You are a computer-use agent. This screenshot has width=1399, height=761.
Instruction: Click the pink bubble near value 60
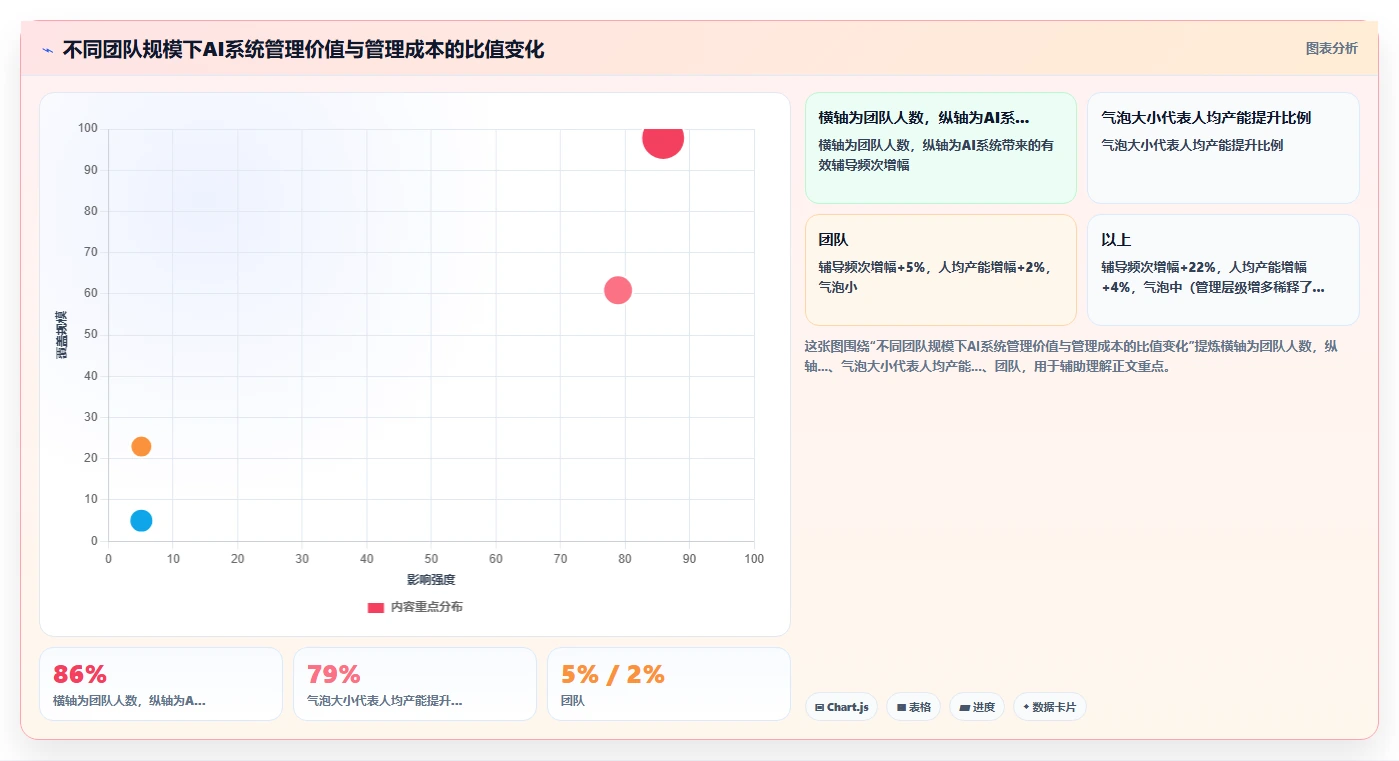(x=618, y=291)
